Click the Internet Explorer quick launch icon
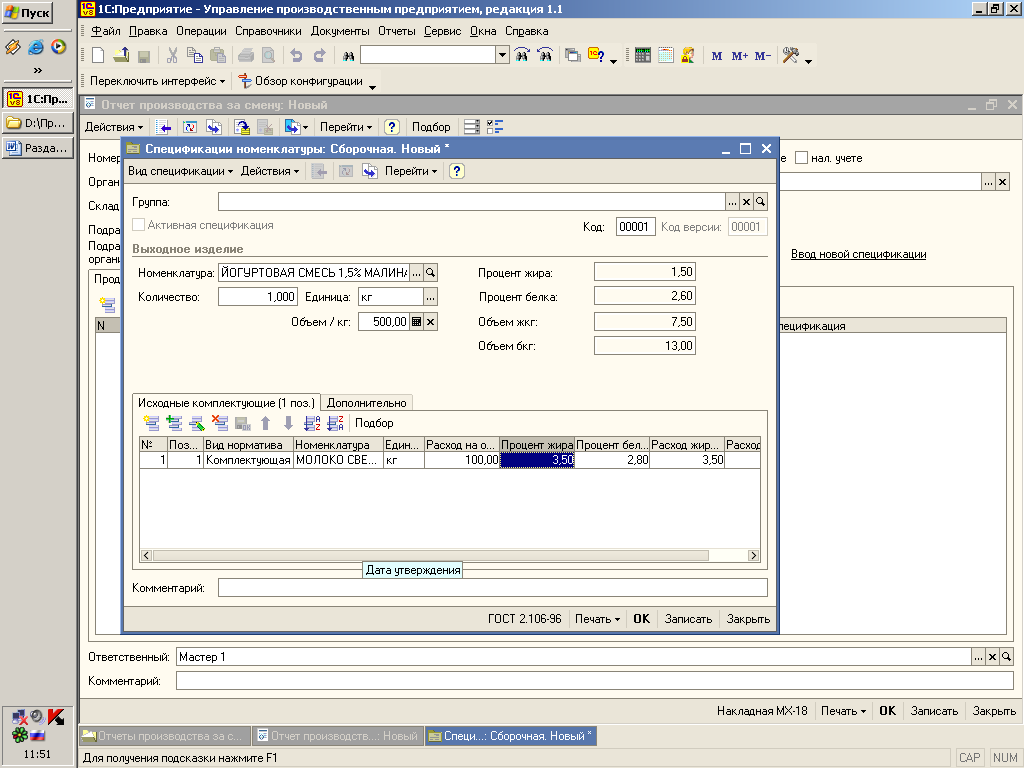The image size is (1024, 768). click(x=36, y=46)
